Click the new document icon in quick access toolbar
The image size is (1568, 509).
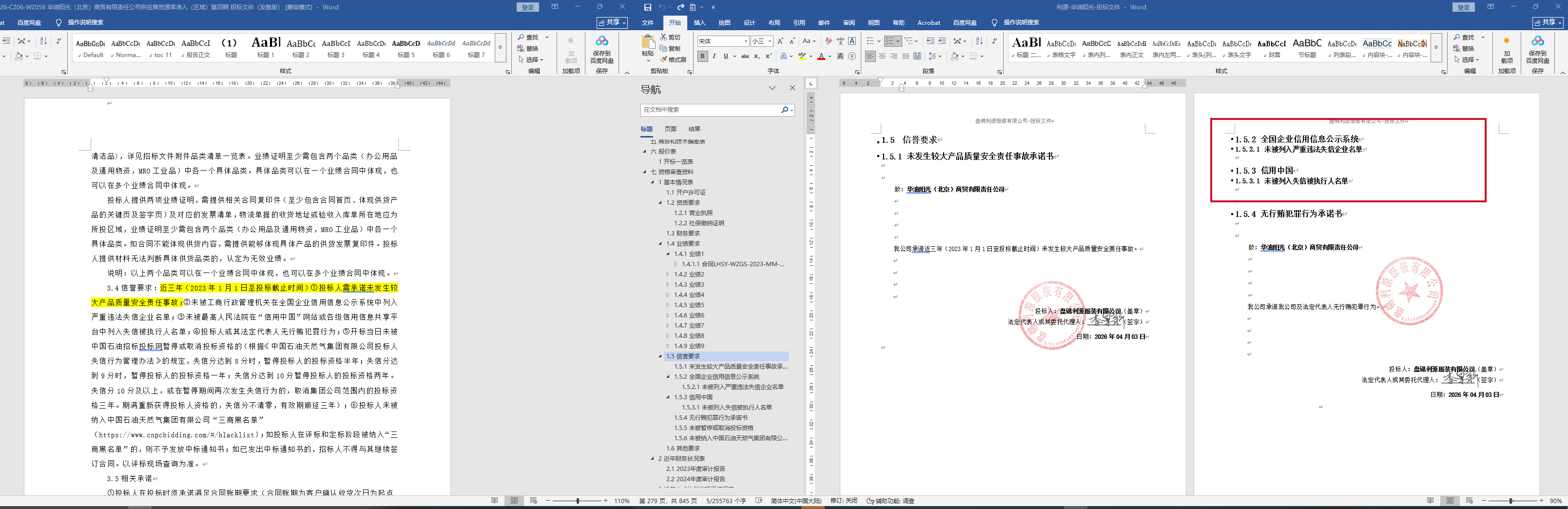pos(693,7)
